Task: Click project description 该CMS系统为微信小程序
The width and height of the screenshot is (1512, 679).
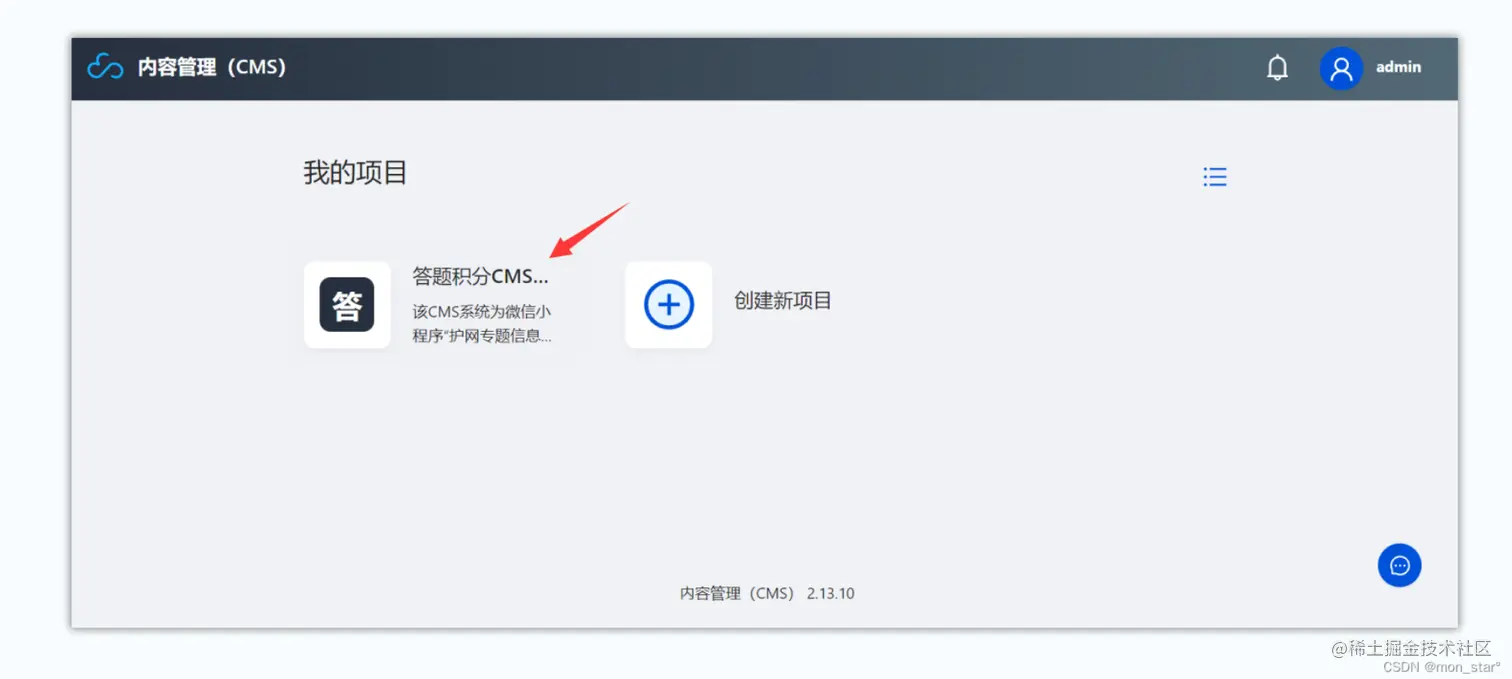Action: [x=482, y=324]
